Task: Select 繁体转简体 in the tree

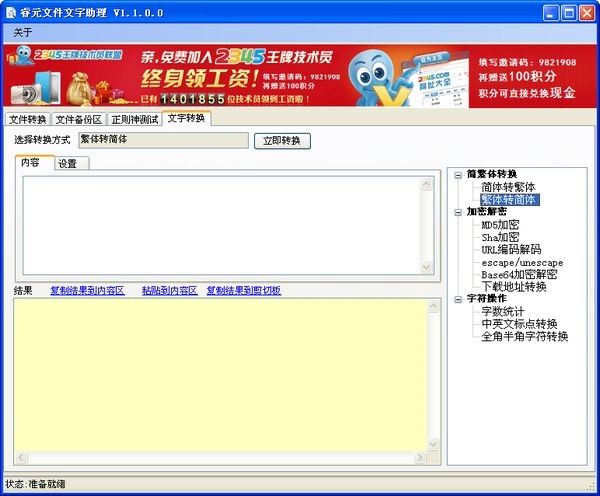Action: (510, 199)
